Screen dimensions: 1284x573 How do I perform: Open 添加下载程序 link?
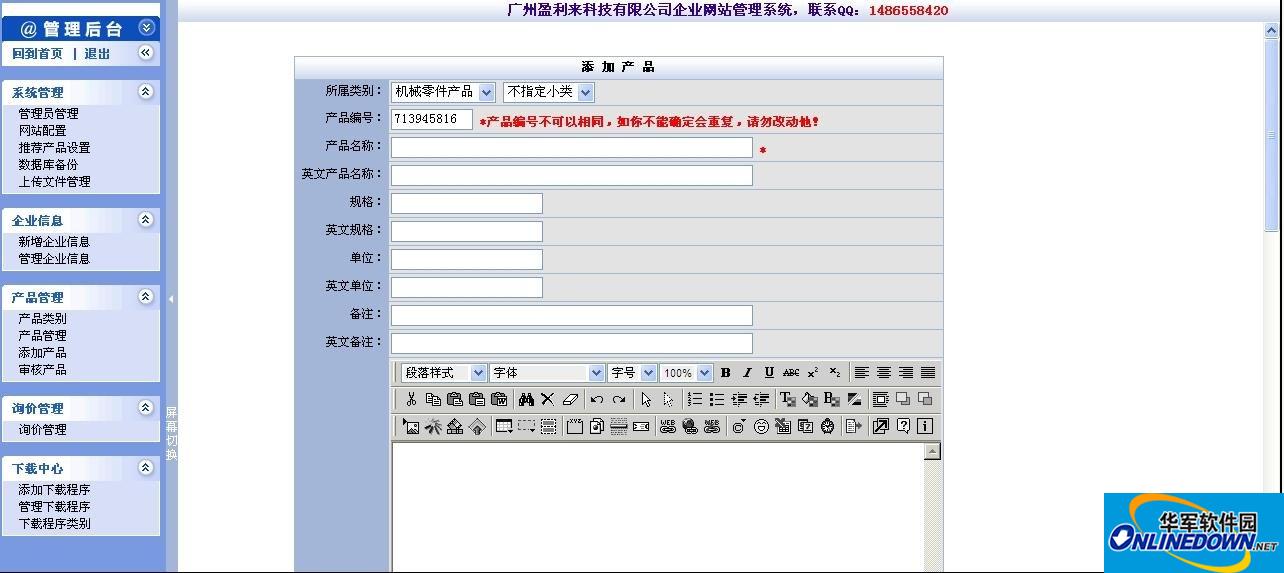point(54,490)
